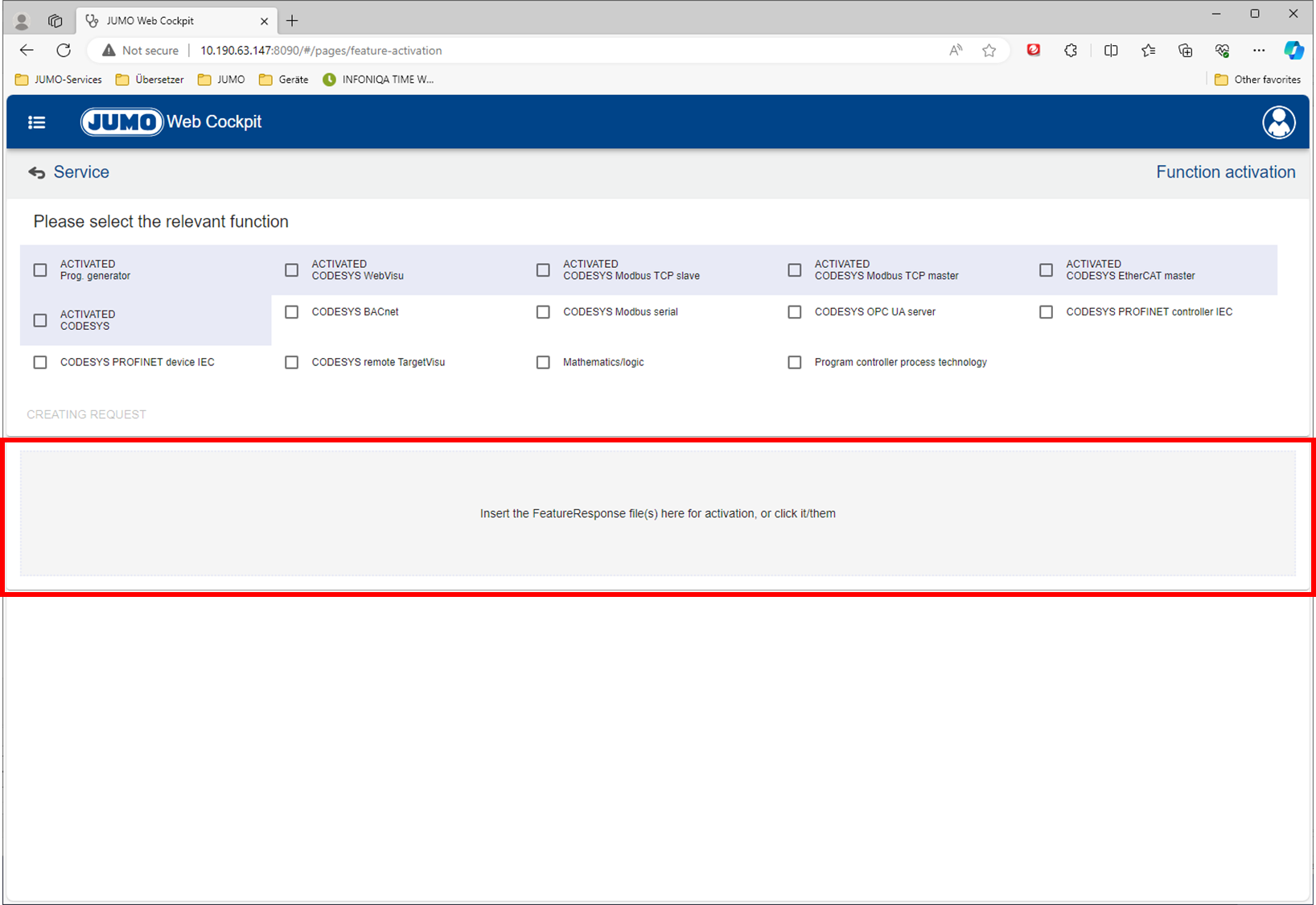Expand the JUMO-Services bookmark folder

click(59, 80)
